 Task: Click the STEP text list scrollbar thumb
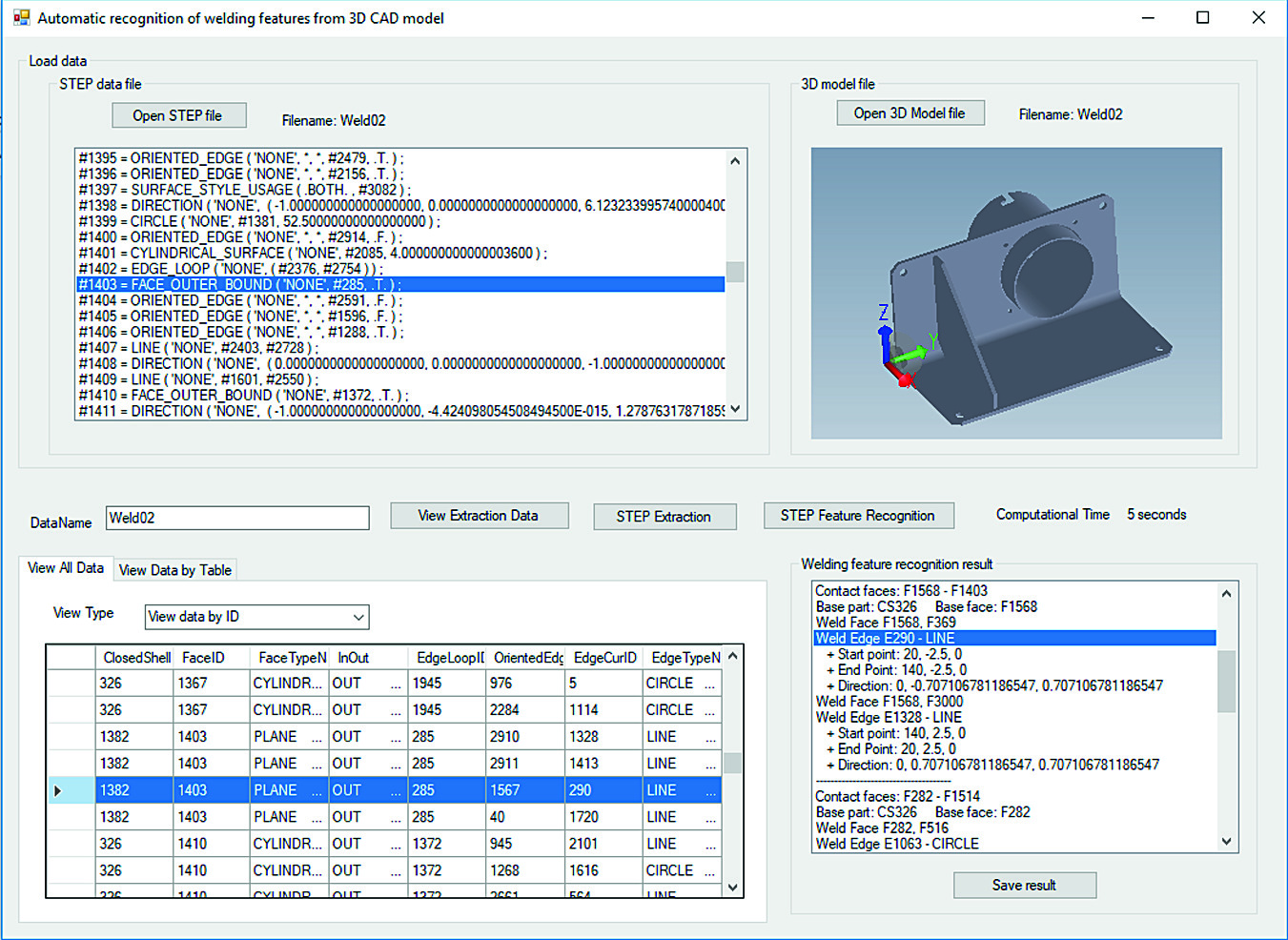[x=735, y=272]
